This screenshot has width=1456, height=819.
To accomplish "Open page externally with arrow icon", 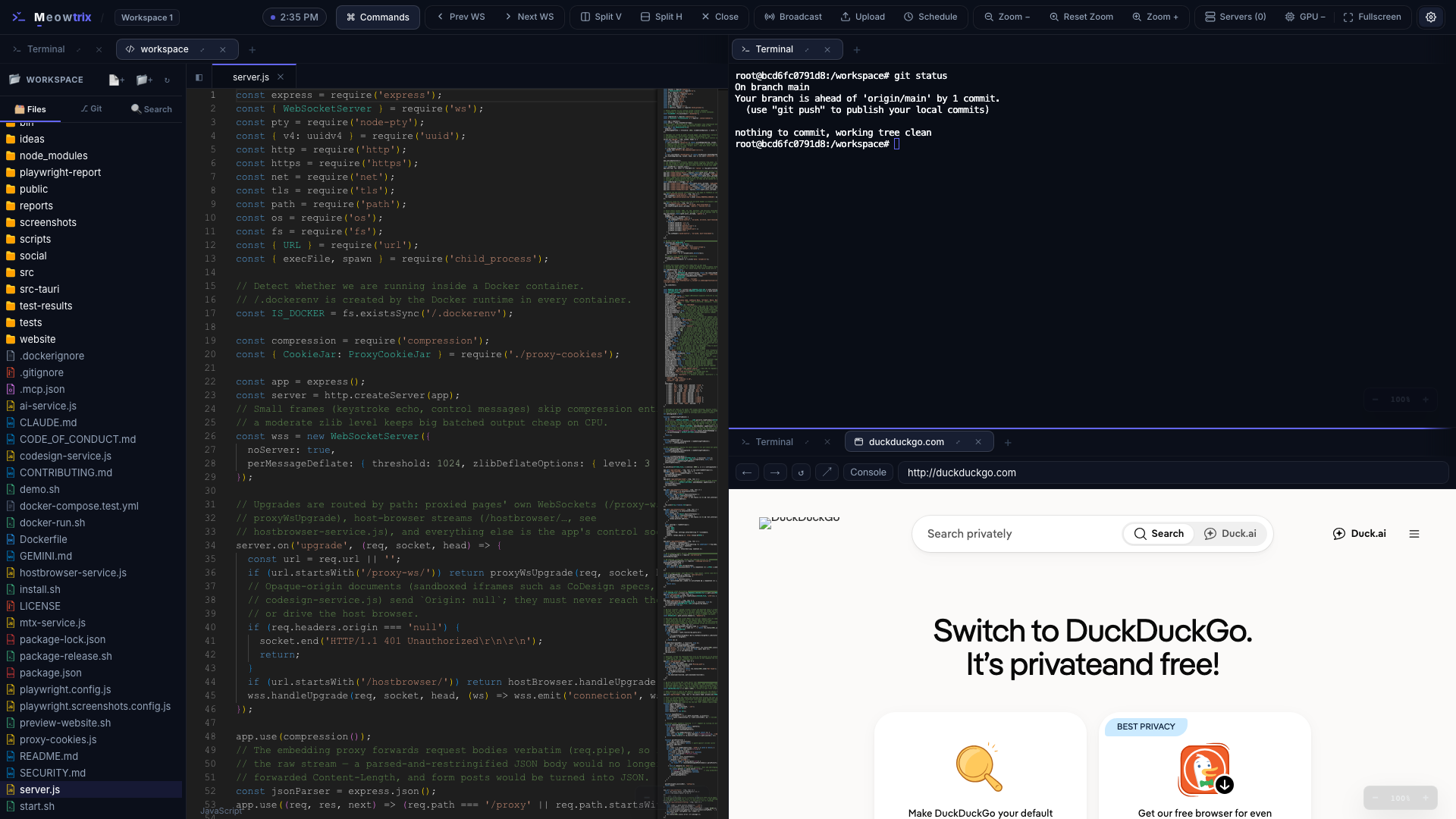I will (827, 472).
